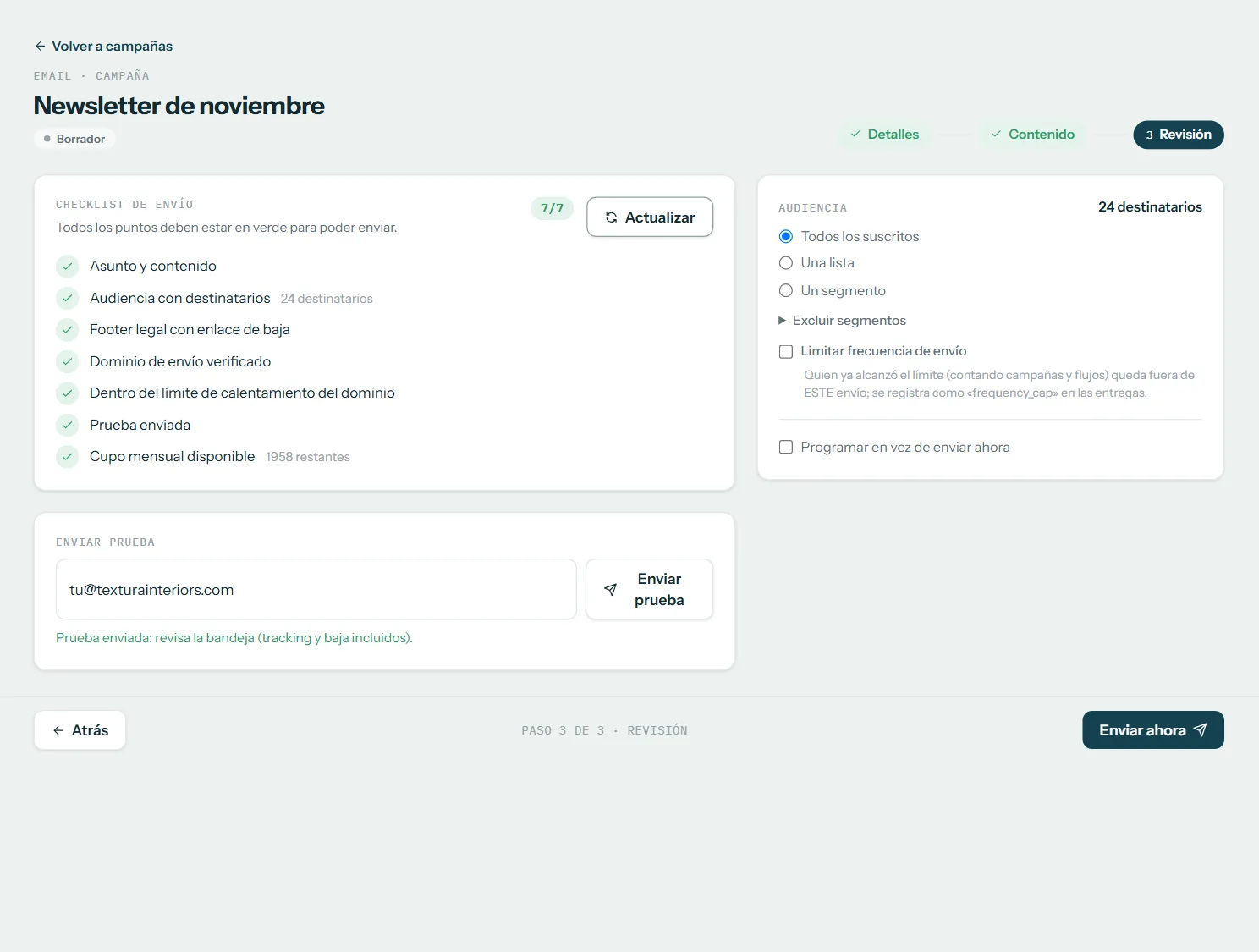Click the checkmark icon in Detalles step

point(855,134)
